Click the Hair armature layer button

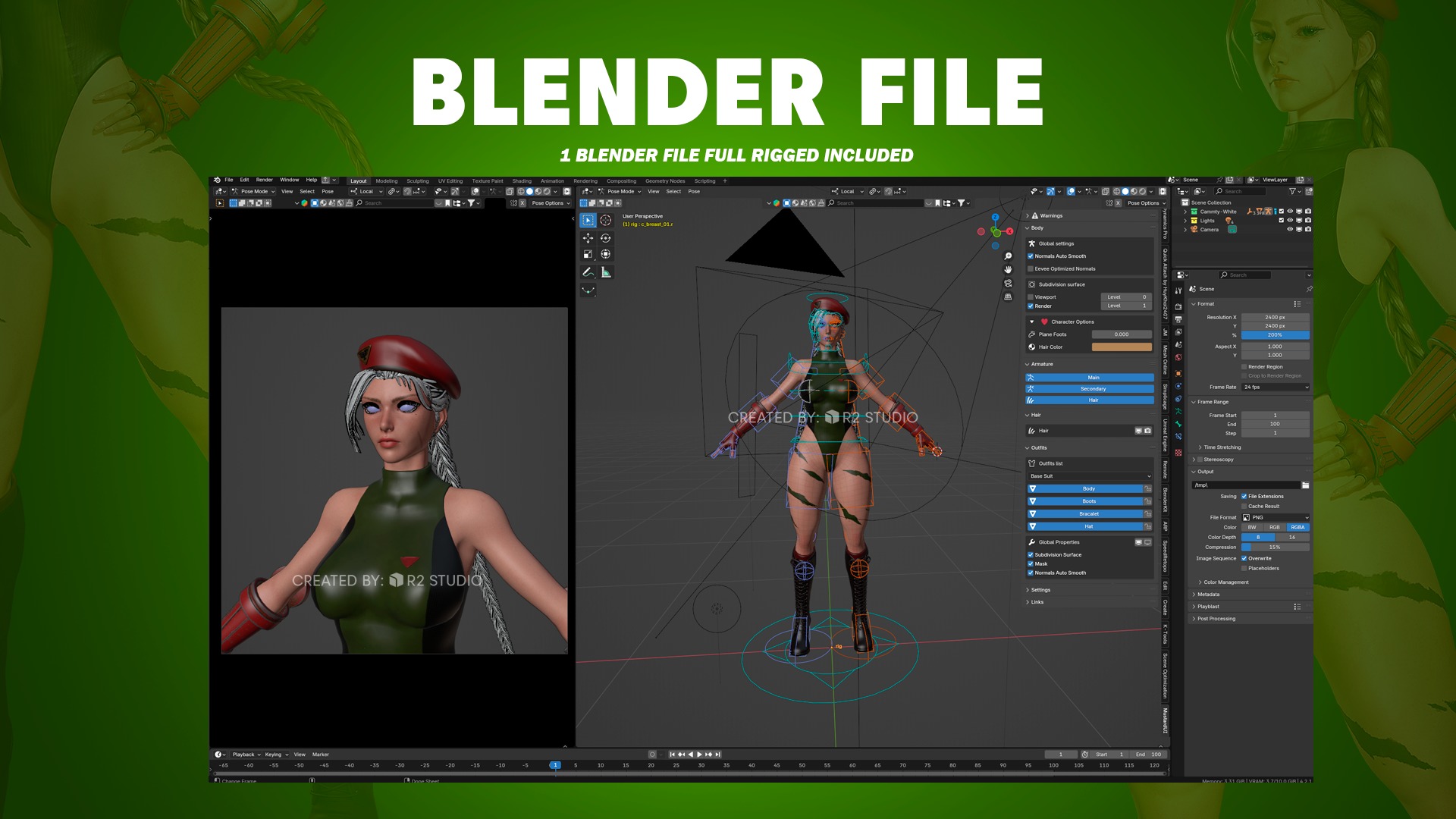click(x=1090, y=400)
